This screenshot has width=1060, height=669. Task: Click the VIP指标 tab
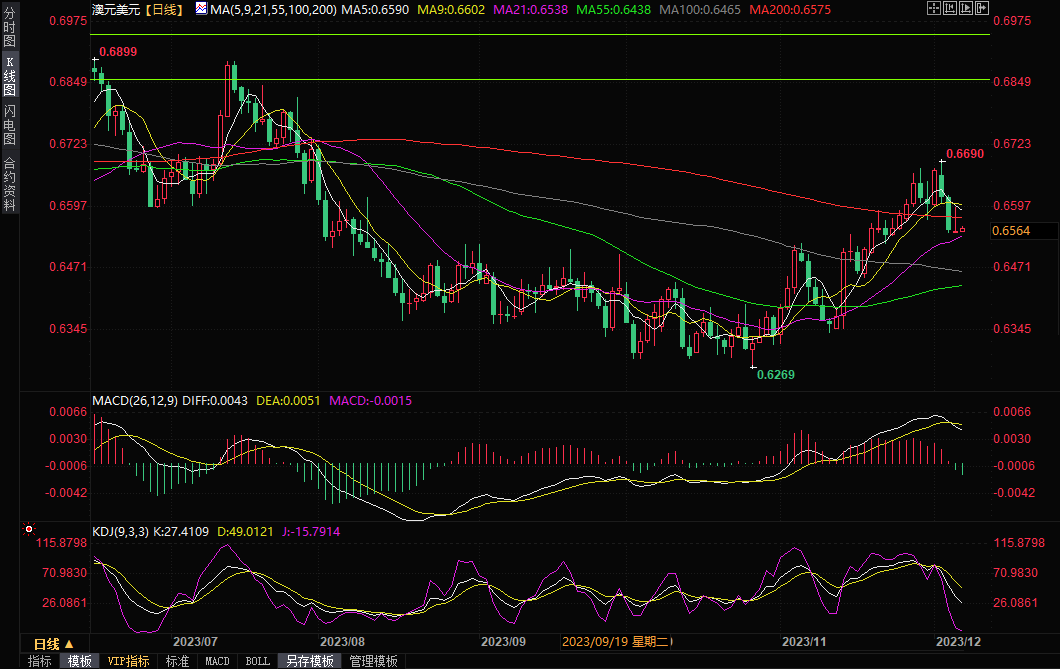click(129, 661)
